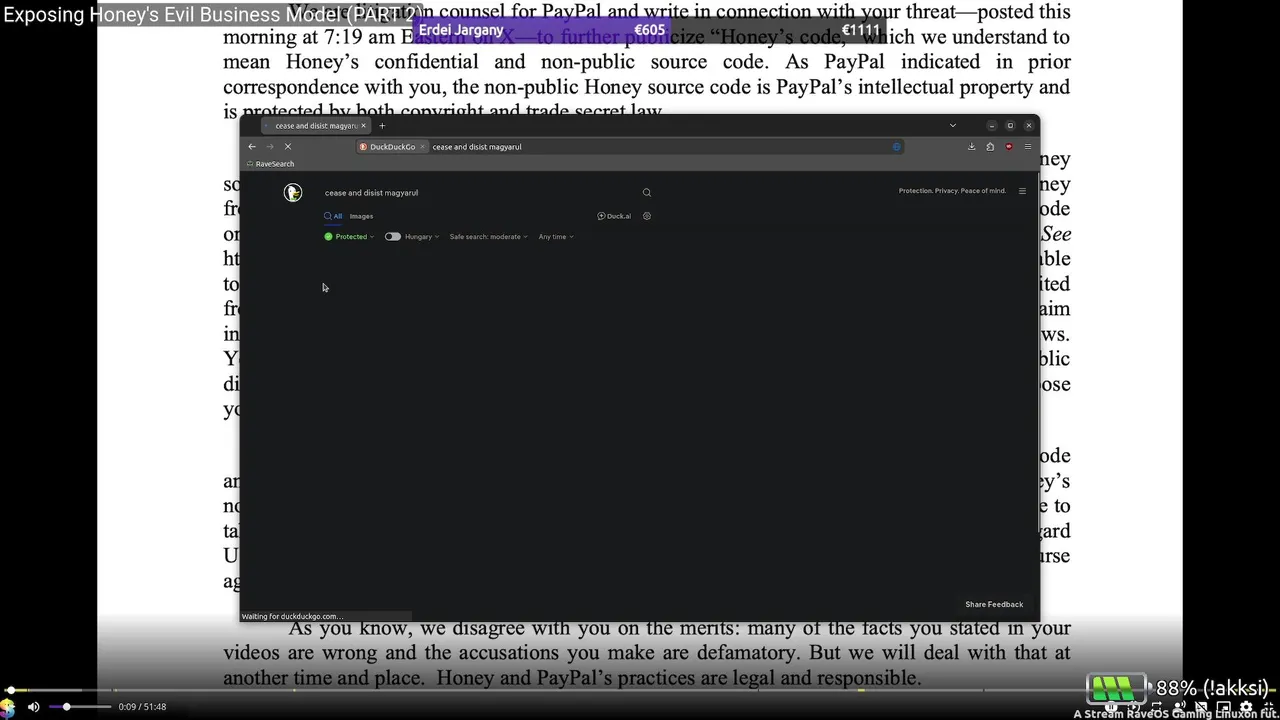Screen dimensions: 1280x720
Task: Mute the video with the speaker icon
Action: (x=33, y=707)
